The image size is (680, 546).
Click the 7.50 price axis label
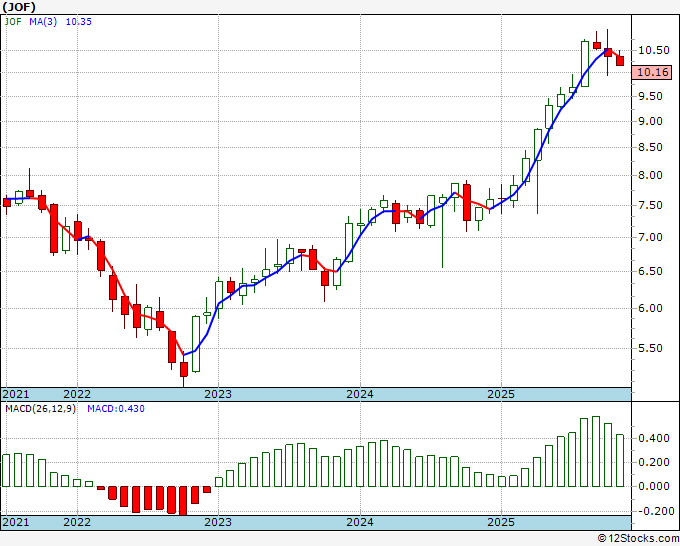(651, 206)
